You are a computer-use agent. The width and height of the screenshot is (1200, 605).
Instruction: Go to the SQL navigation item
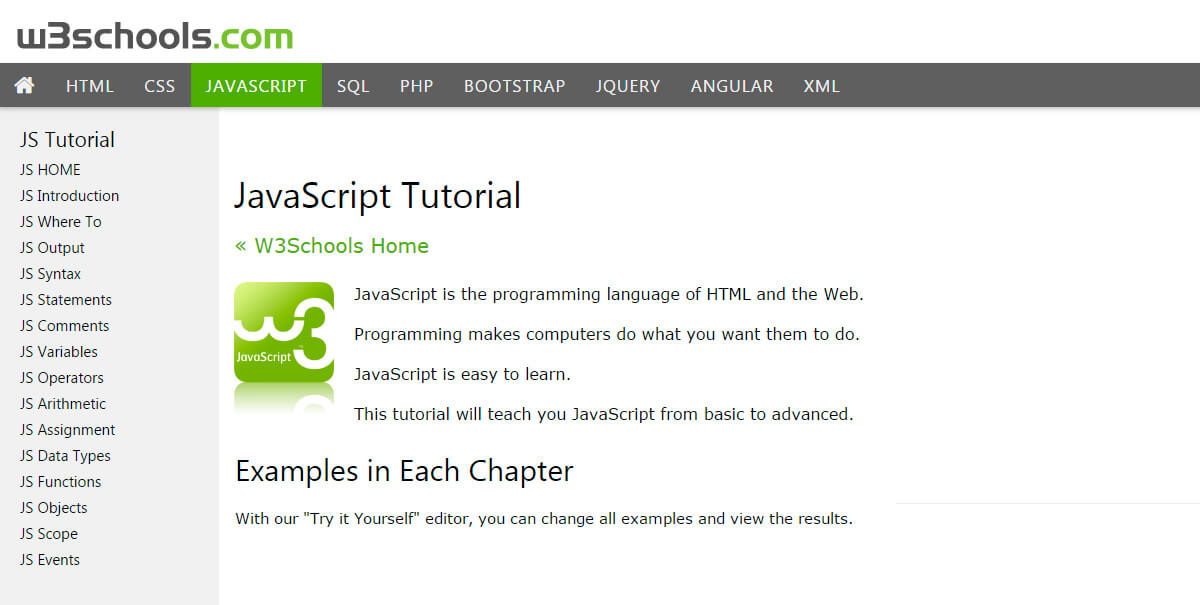coord(353,86)
